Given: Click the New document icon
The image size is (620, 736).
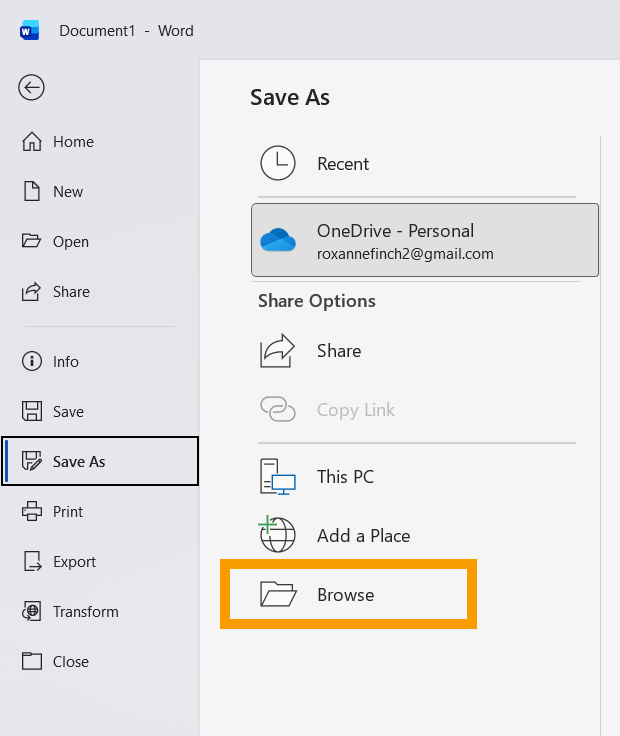Looking at the screenshot, I should (32, 192).
